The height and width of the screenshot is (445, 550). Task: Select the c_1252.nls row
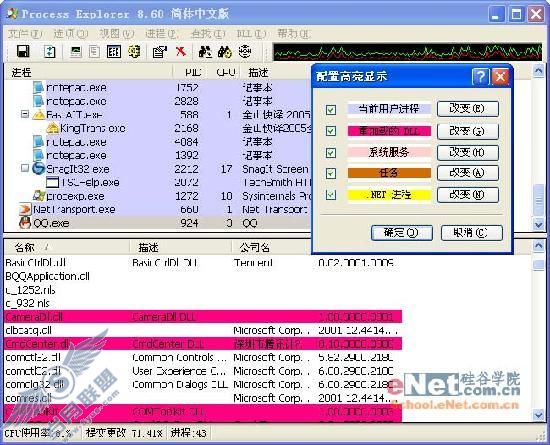click(x=203, y=290)
